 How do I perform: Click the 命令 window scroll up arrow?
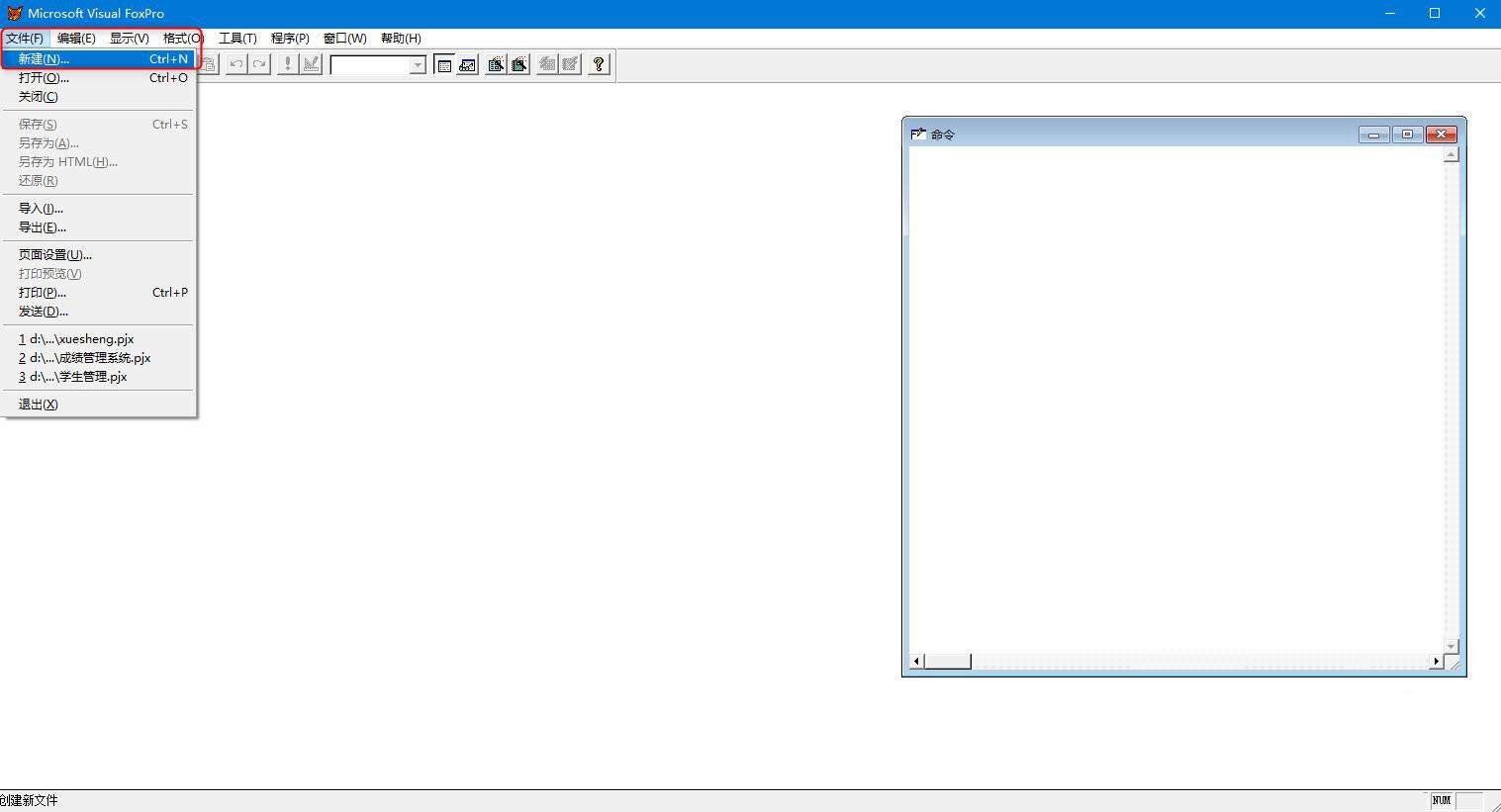pyautogui.click(x=1452, y=155)
